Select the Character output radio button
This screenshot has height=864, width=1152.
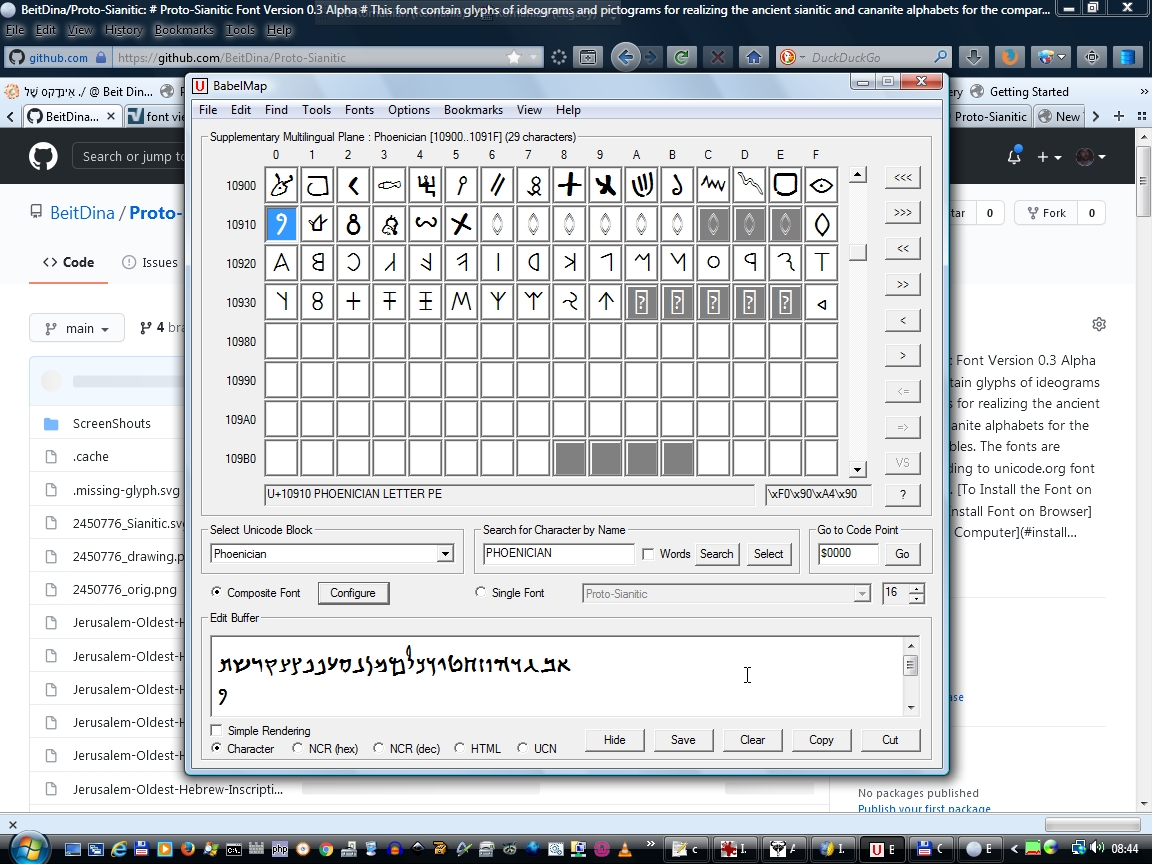pos(216,748)
